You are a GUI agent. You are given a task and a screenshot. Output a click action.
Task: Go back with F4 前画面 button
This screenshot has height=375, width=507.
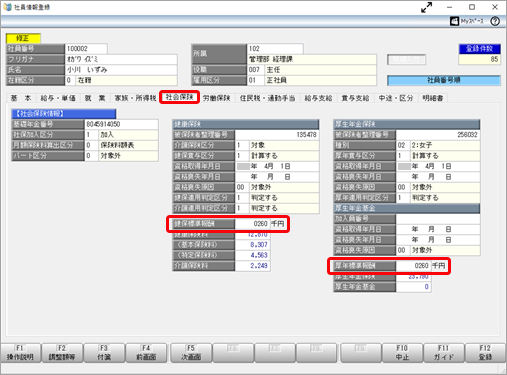point(146,353)
